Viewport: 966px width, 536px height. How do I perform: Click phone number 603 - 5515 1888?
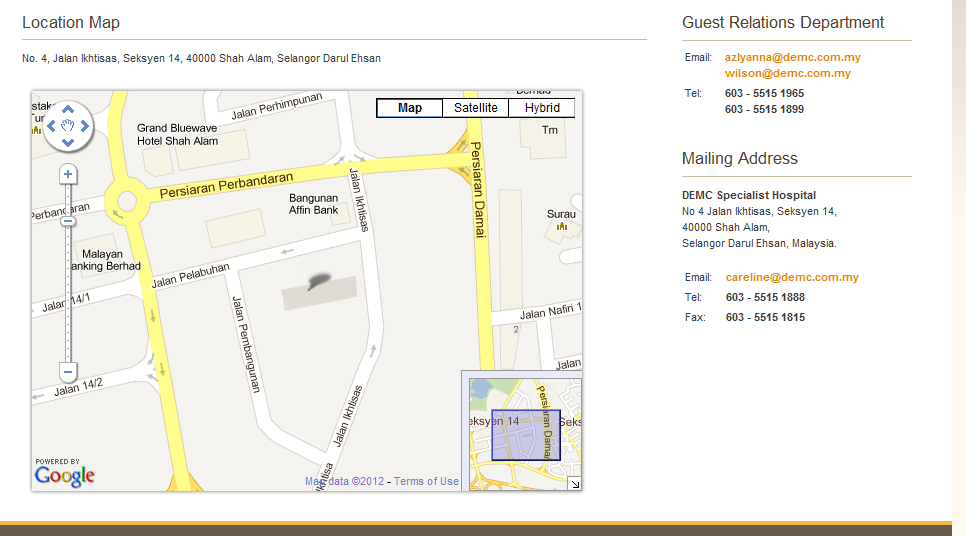[x=765, y=298]
